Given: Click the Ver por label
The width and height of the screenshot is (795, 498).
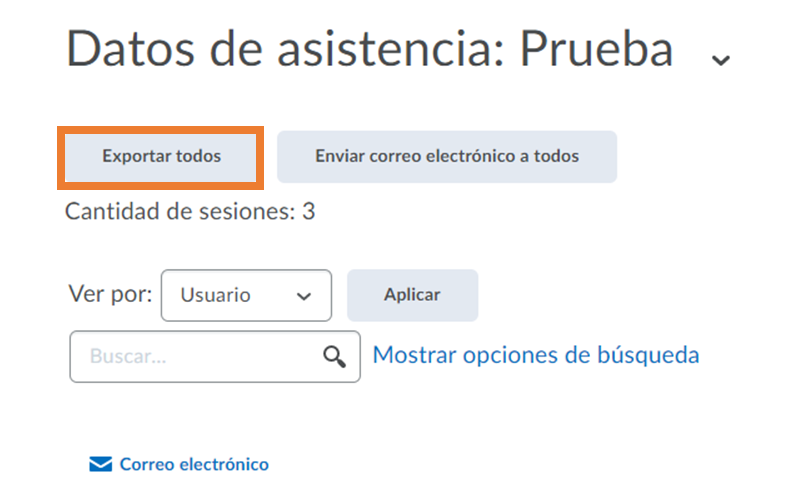Looking at the screenshot, I should (110, 295).
